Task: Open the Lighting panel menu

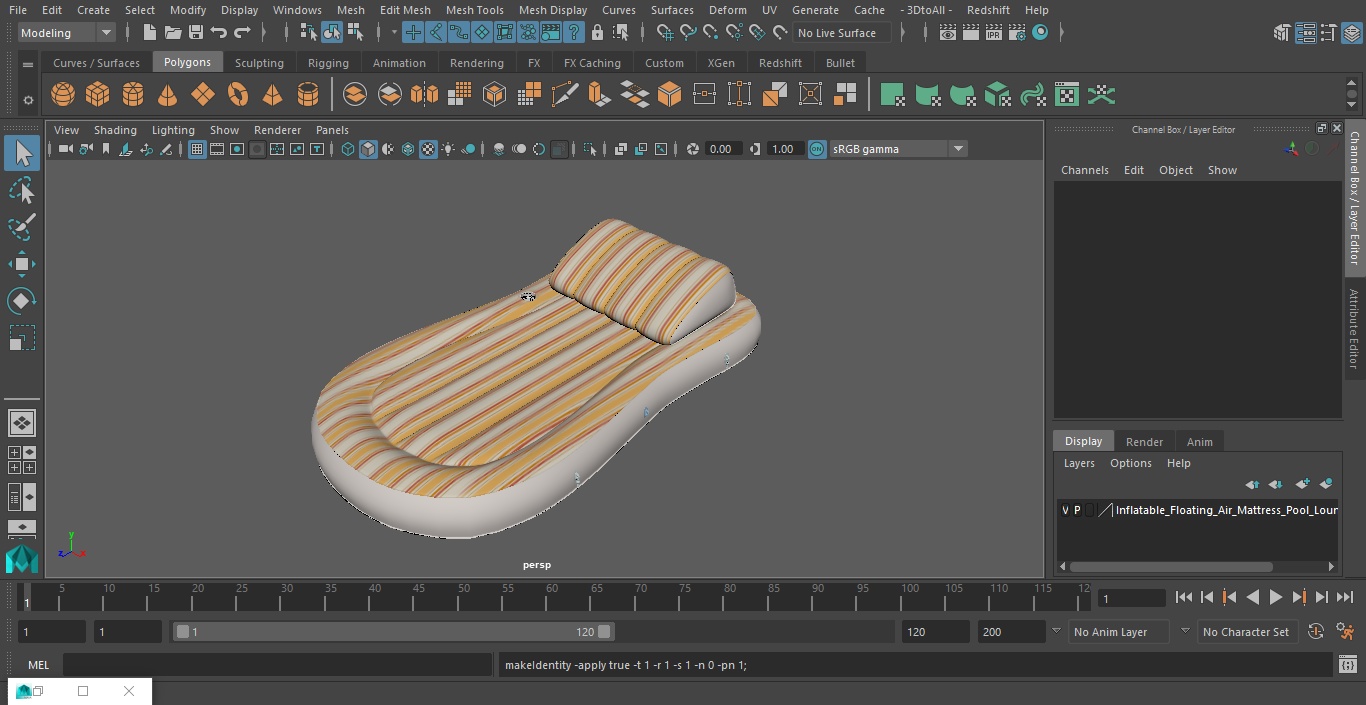Action: click(173, 130)
